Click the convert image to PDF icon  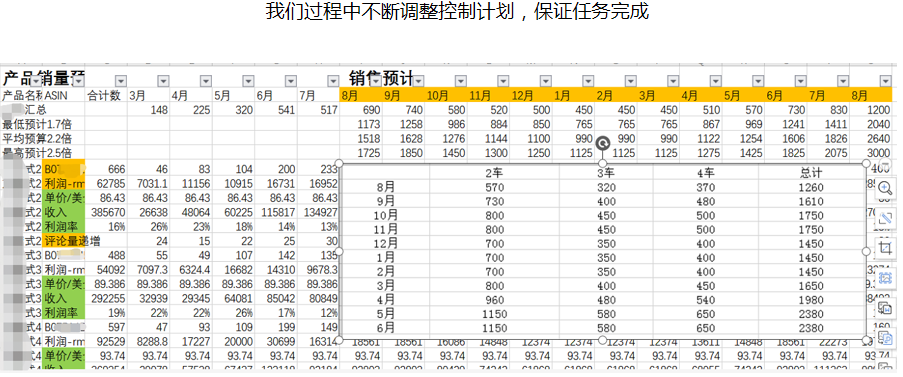tap(886, 338)
